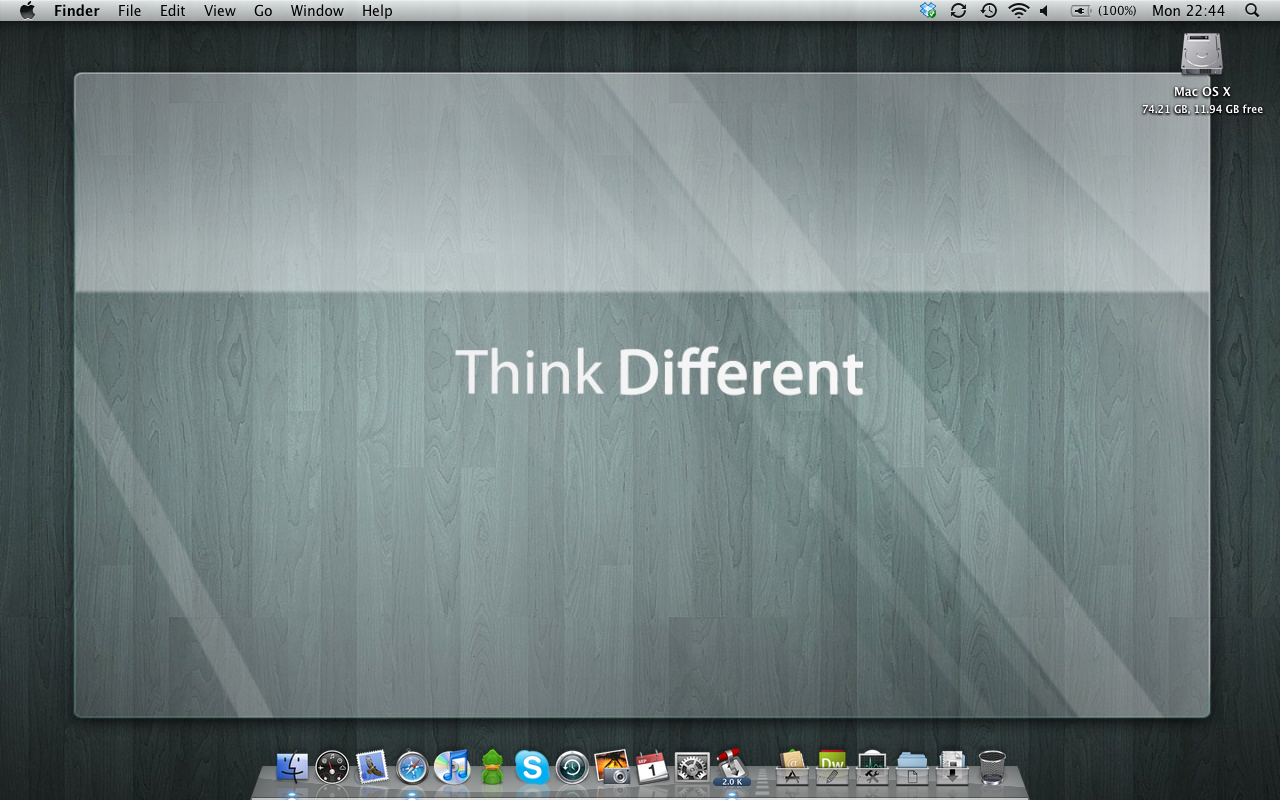Open System Preferences gear icon
The image size is (1280, 800).
(692, 768)
